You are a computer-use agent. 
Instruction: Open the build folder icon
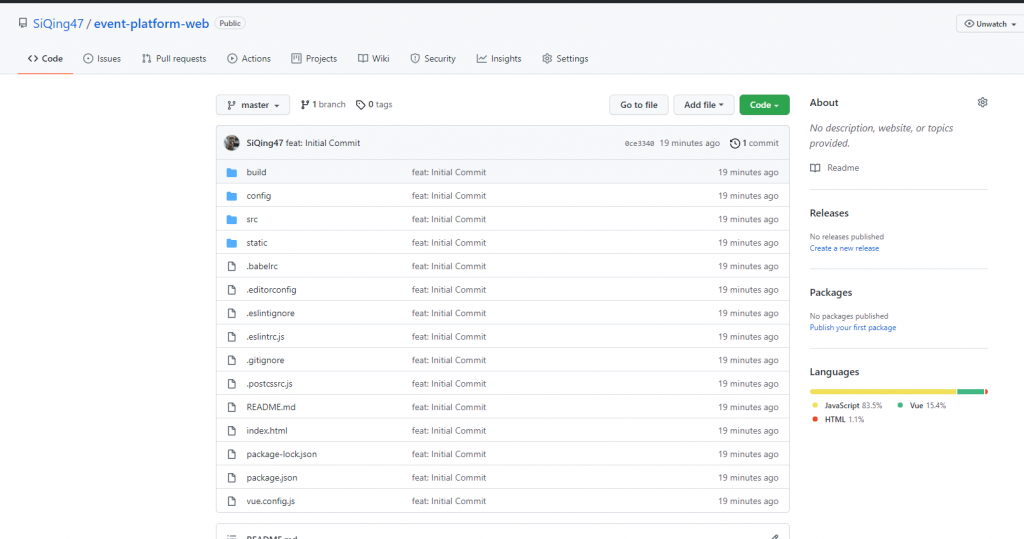tap(232, 172)
